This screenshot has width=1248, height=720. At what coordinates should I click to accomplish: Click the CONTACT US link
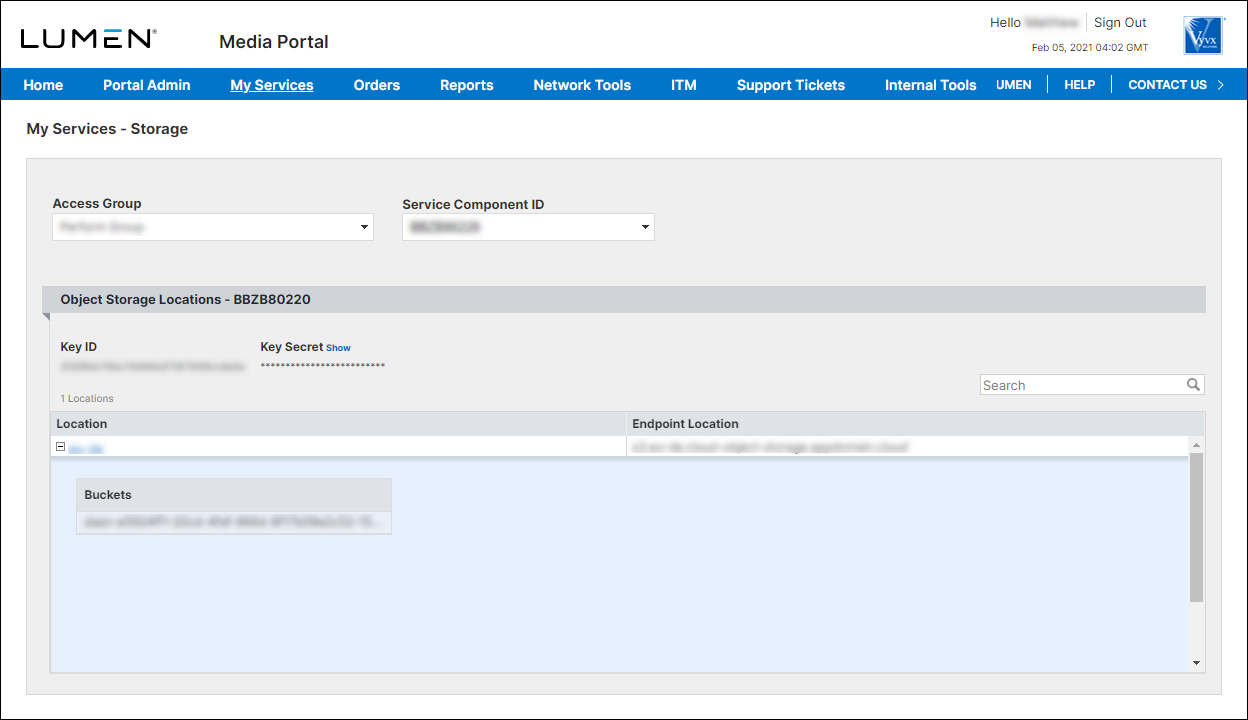[x=1167, y=85]
